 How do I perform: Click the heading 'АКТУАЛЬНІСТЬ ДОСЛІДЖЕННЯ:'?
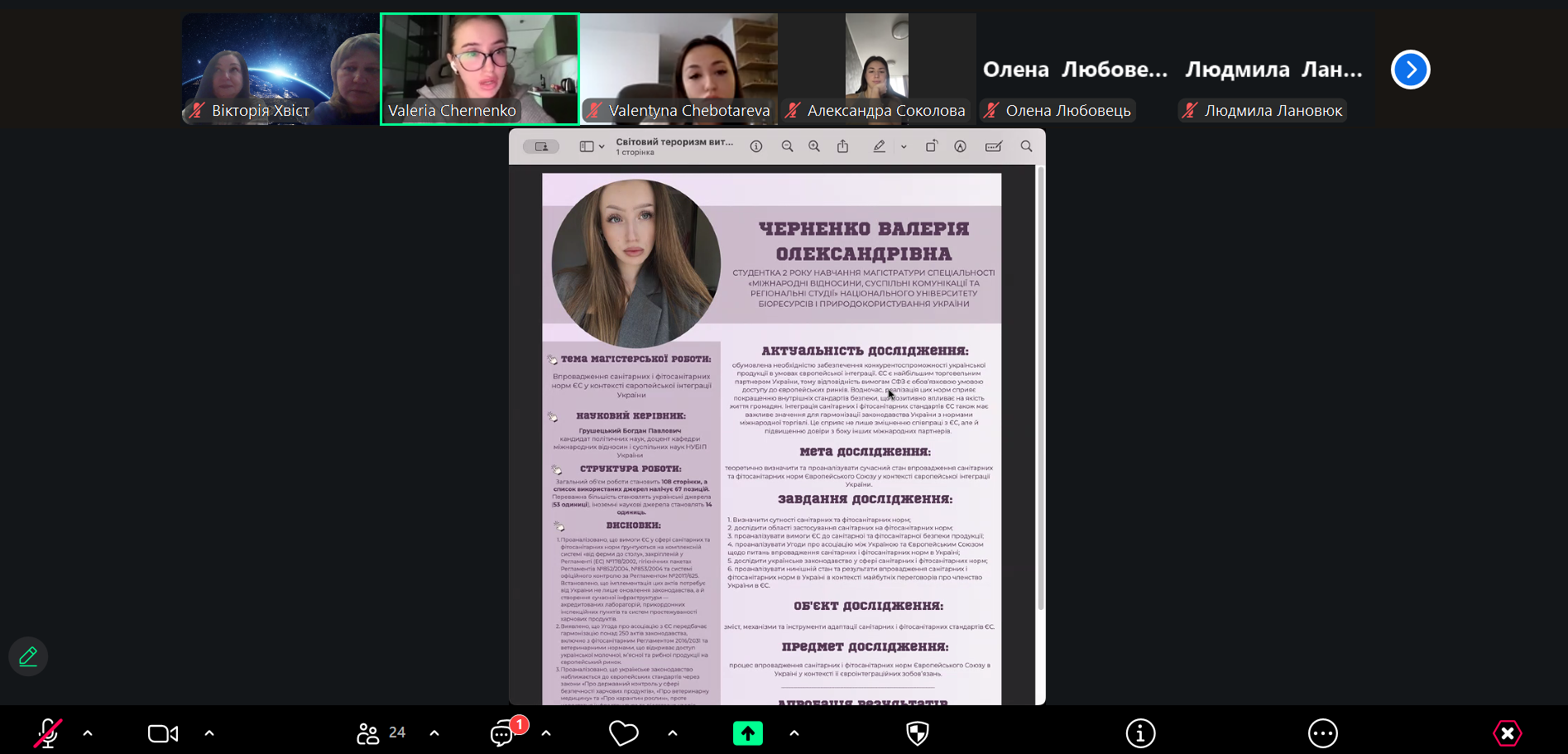pyautogui.click(x=865, y=351)
